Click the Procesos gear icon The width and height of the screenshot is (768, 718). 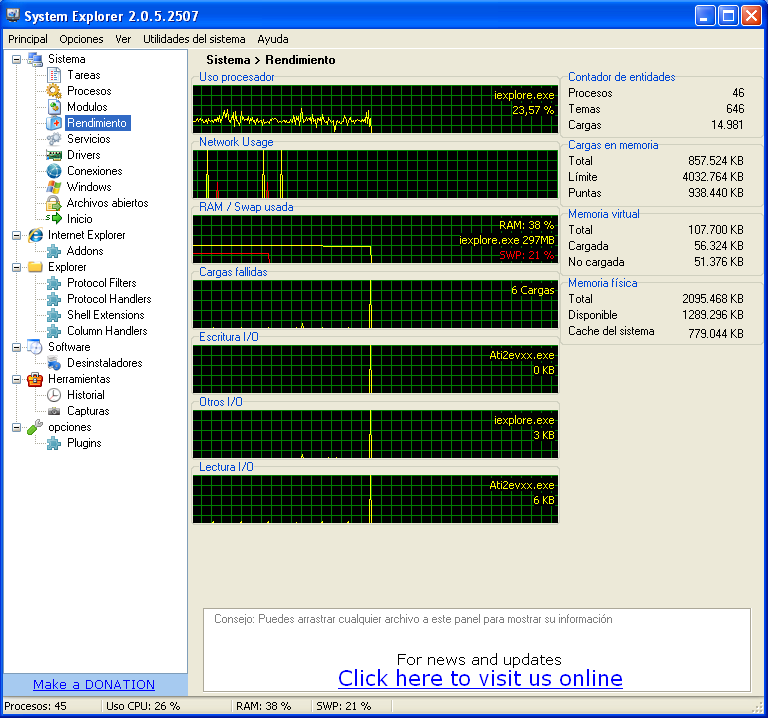pyautogui.click(x=54, y=91)
